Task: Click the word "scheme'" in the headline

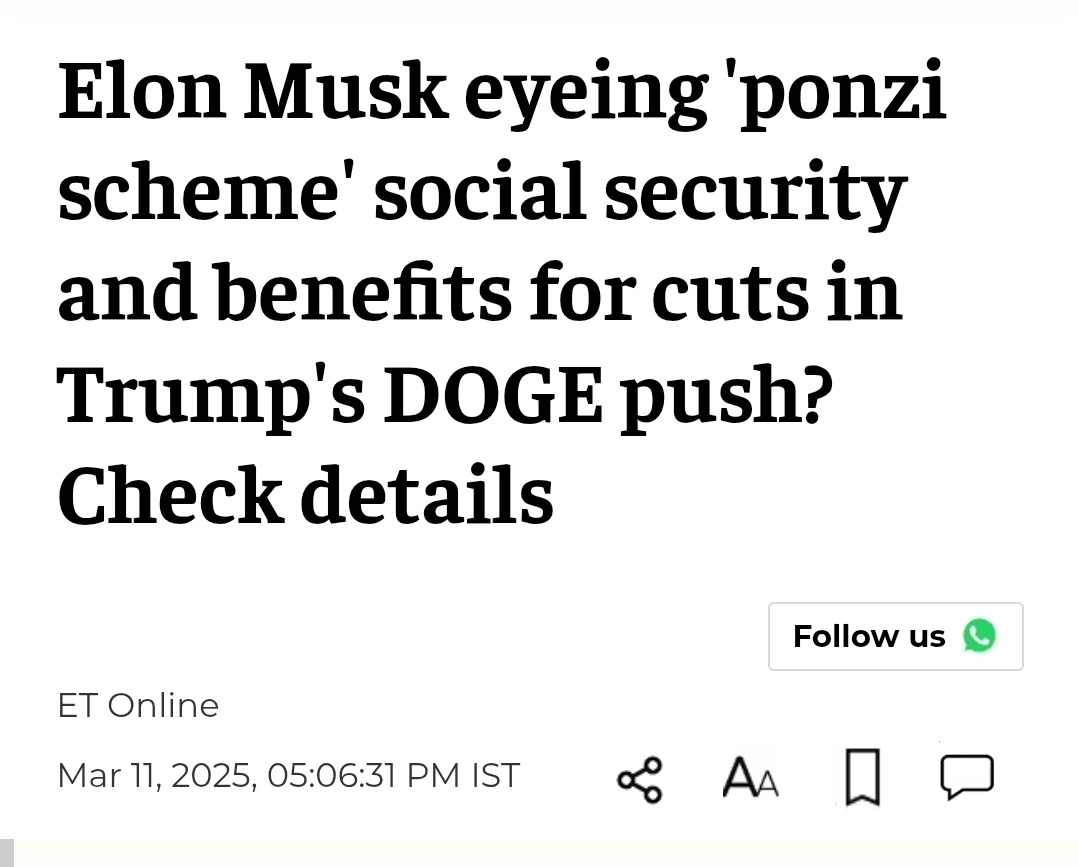Action: point(206,193)
